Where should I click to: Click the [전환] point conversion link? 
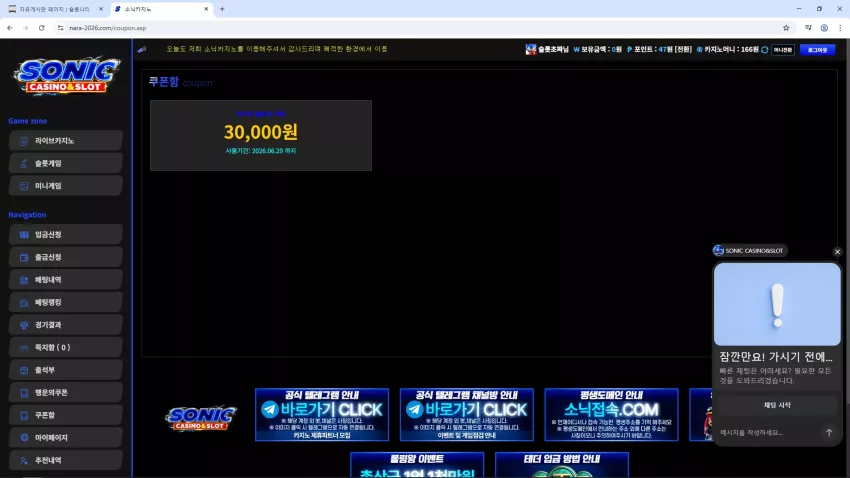[683, 49]
